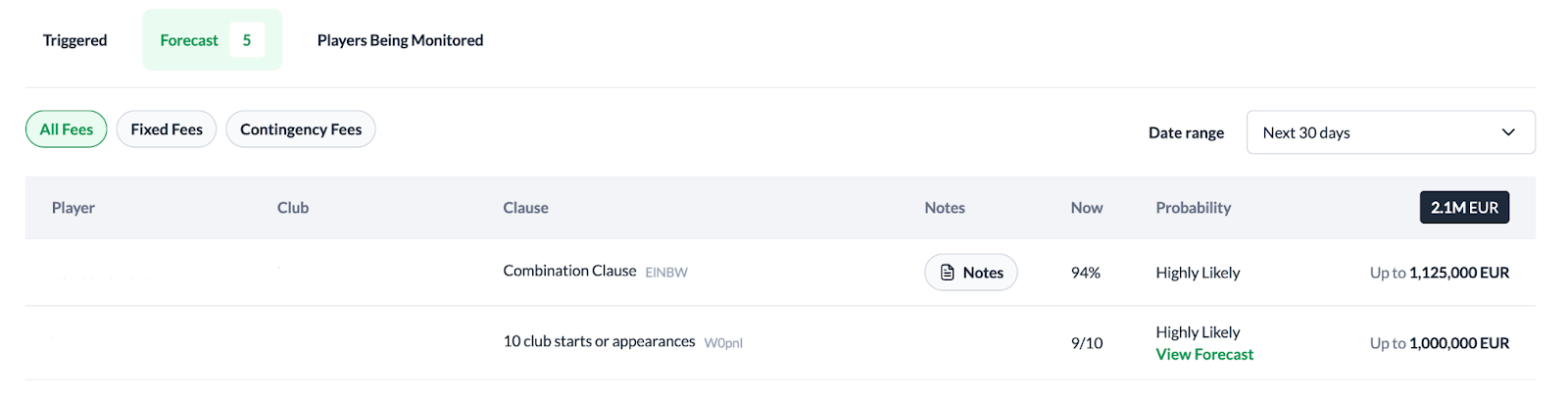Sort by the Club column header
The width and height of the screenshot is (1568, 403).
[293, 208]
